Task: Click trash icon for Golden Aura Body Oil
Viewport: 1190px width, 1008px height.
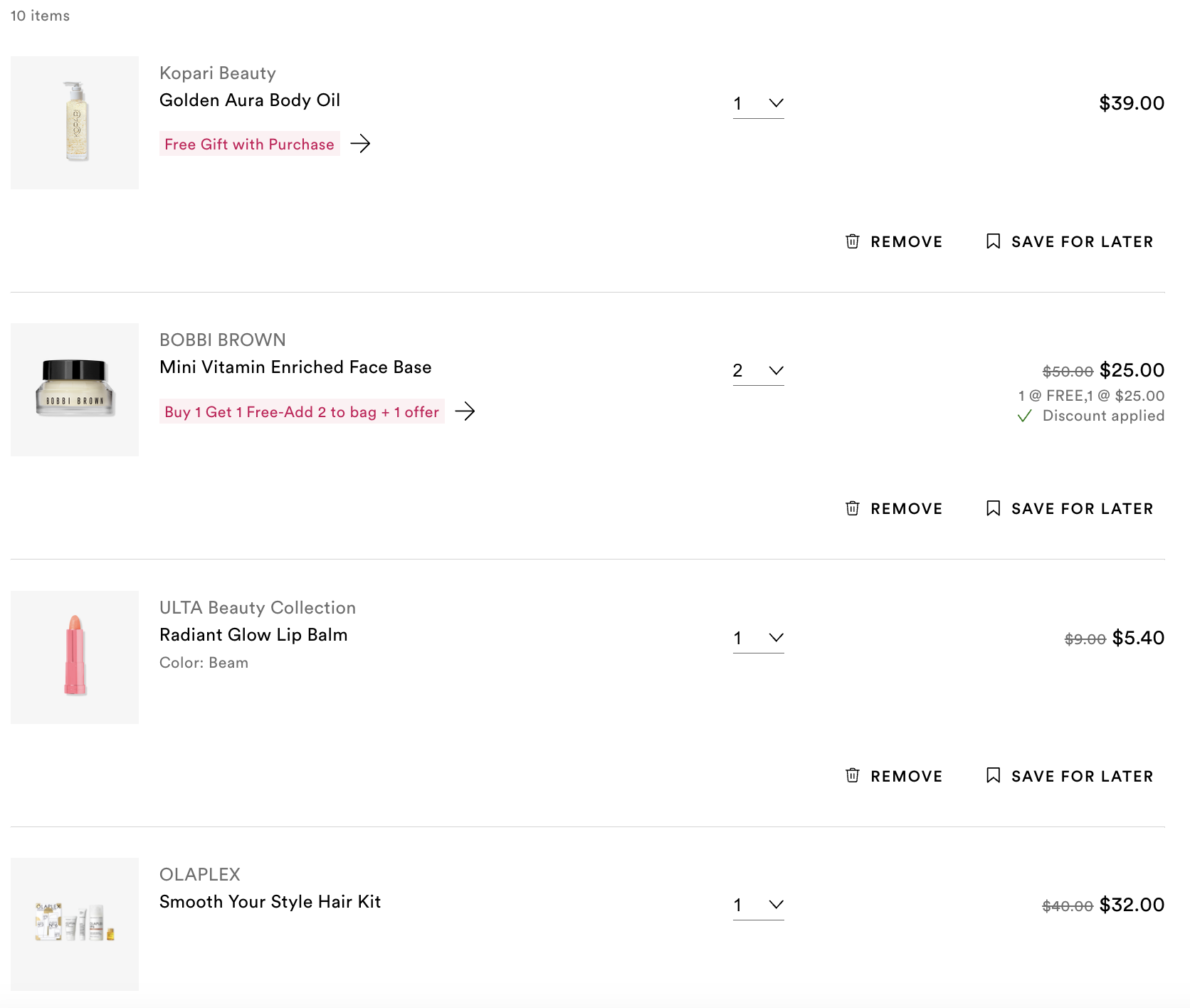Action: (x=852, y=241)
